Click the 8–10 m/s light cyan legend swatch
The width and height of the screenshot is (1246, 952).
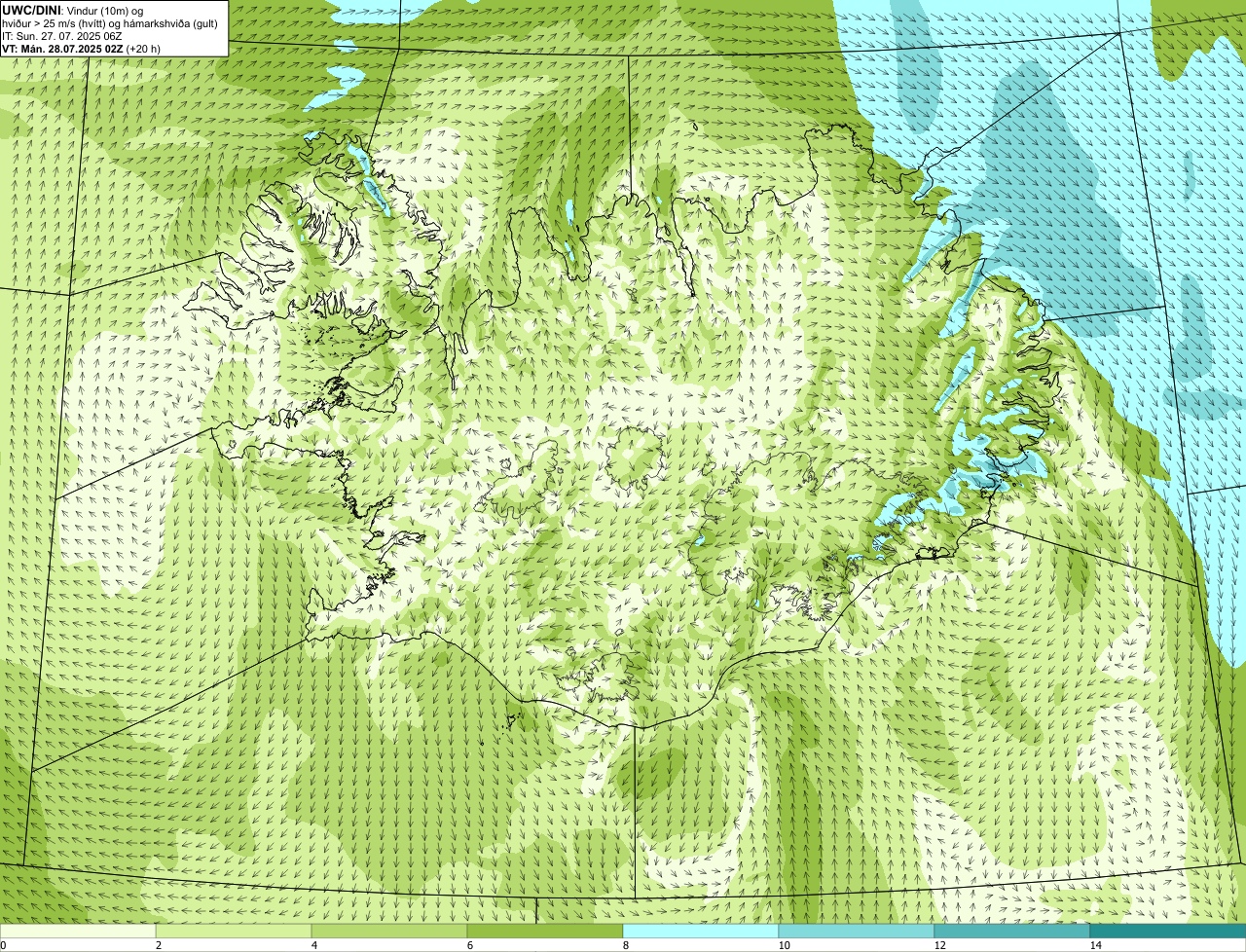pos(701,931)
